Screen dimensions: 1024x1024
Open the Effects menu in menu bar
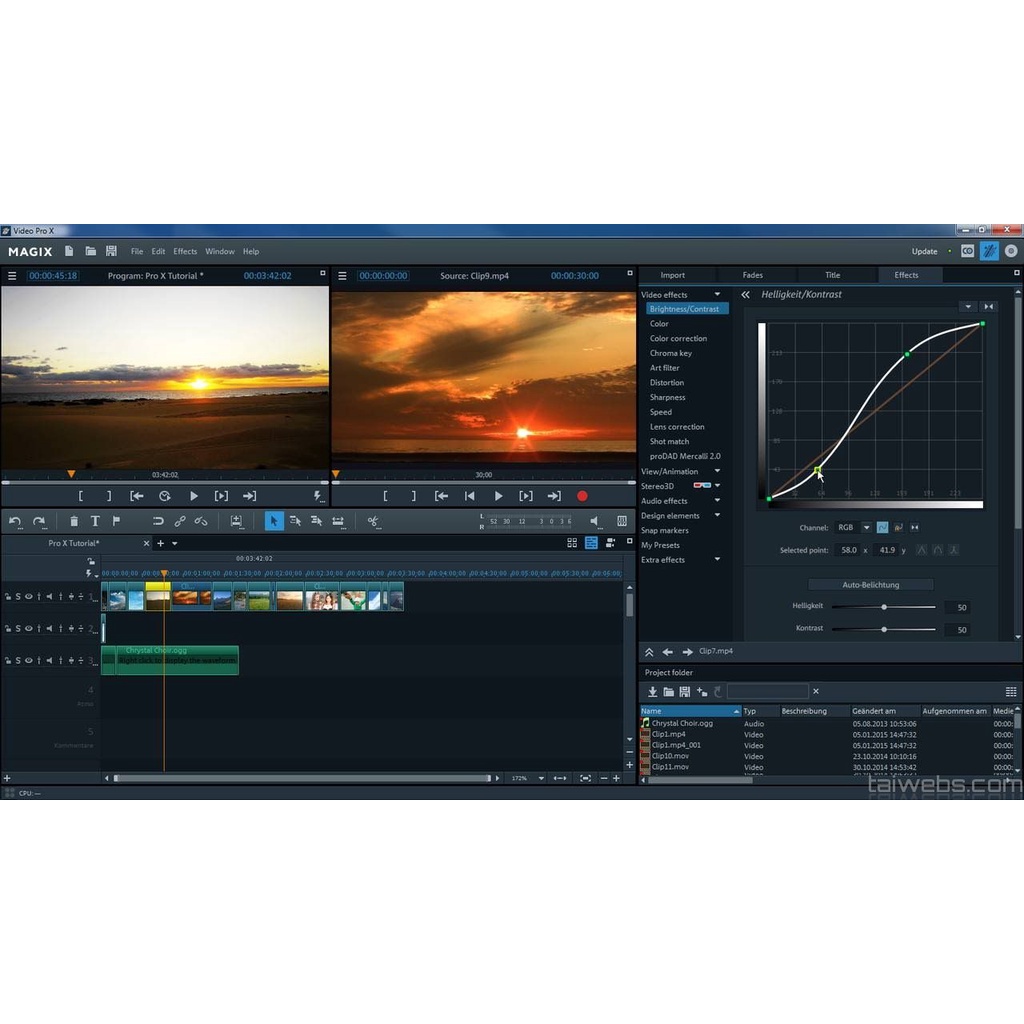tap(185, 252)
